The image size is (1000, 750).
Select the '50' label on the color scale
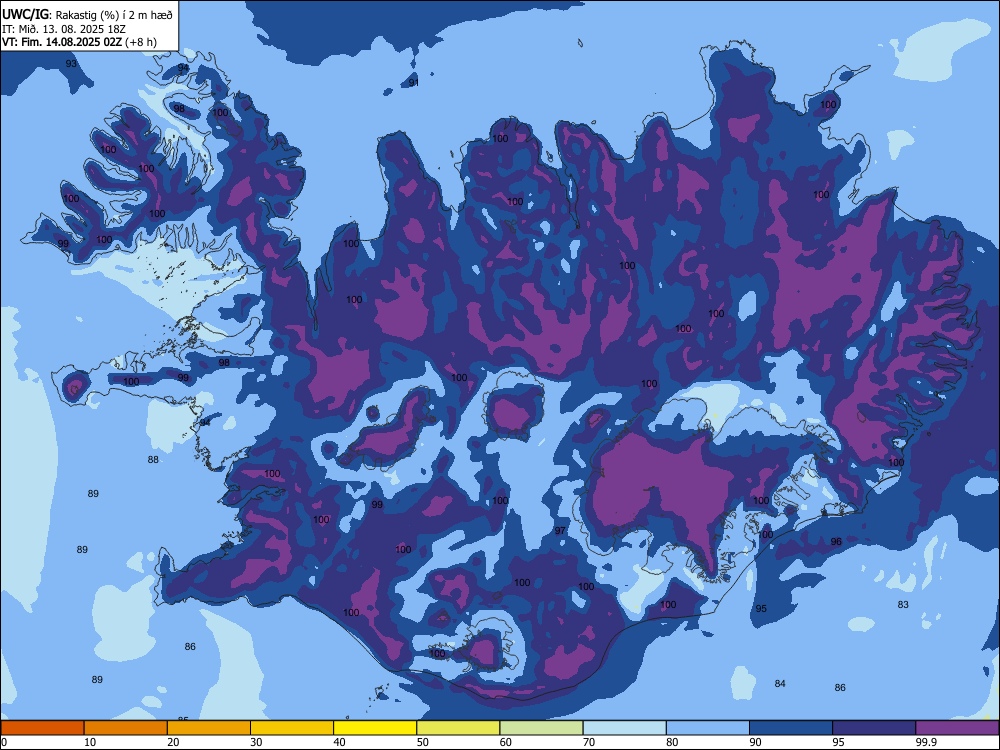coord(422,742)
